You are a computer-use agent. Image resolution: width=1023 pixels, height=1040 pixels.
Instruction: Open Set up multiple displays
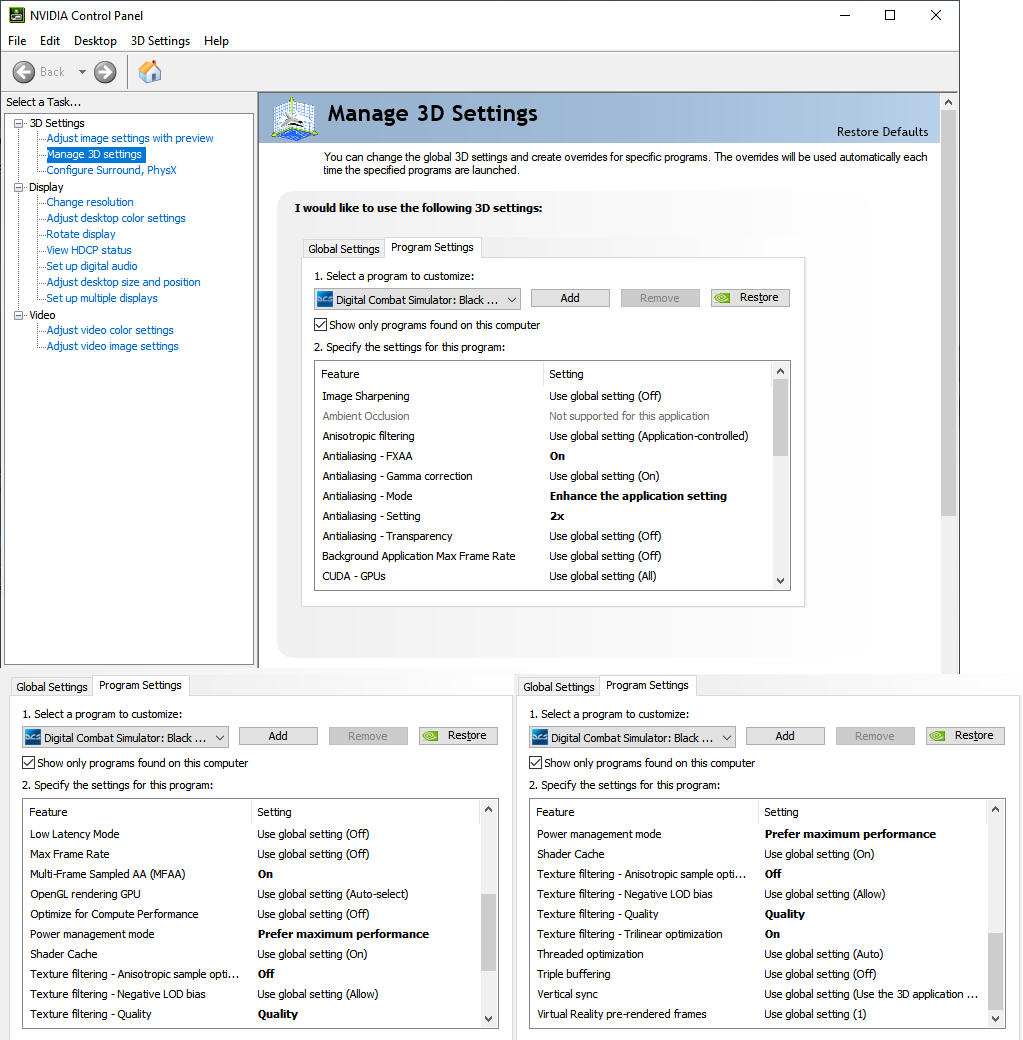click(102, 298)
